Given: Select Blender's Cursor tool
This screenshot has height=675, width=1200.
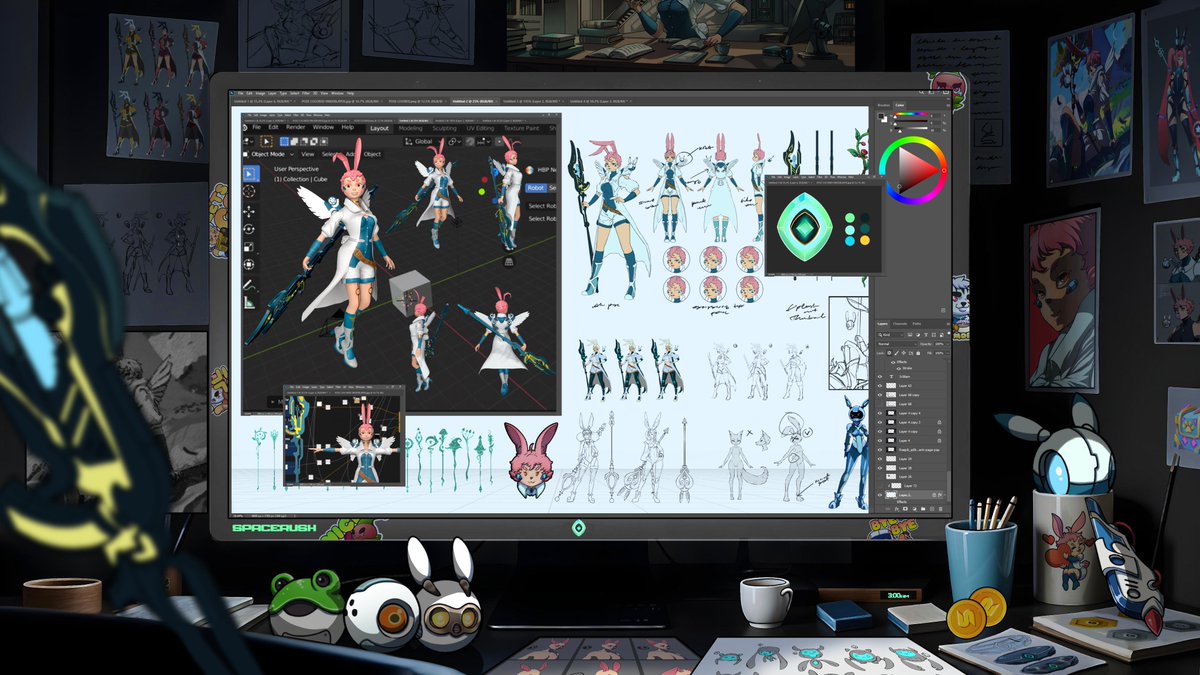Looking at the screenshot, I should (250, 193).
